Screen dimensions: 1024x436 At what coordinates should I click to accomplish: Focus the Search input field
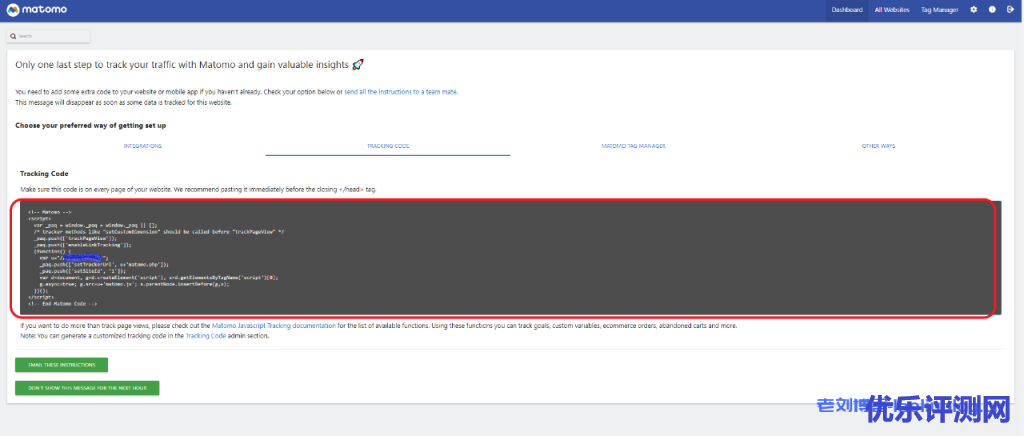click(x=52, y=36)
